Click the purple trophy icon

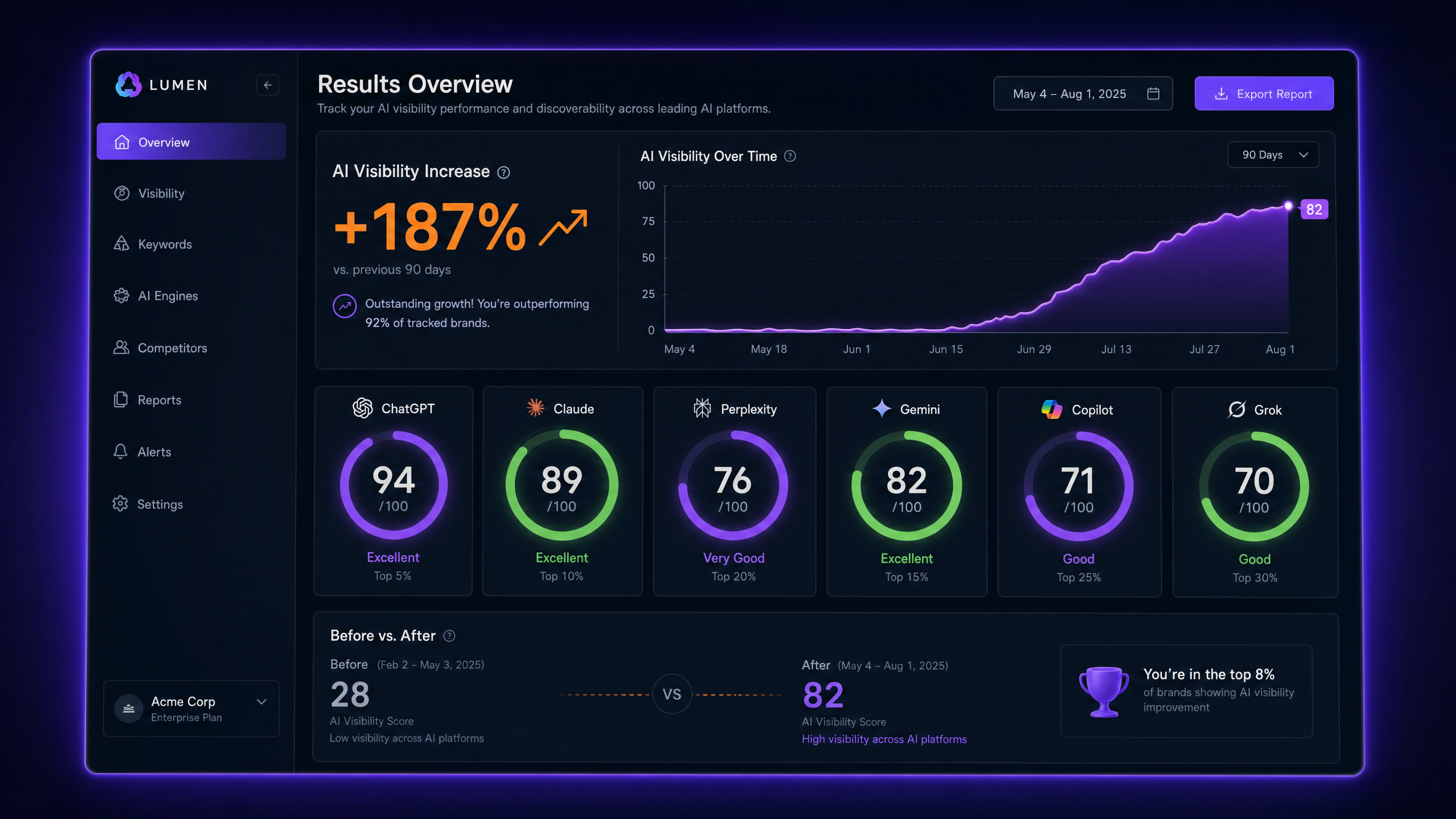[1104, 692]
